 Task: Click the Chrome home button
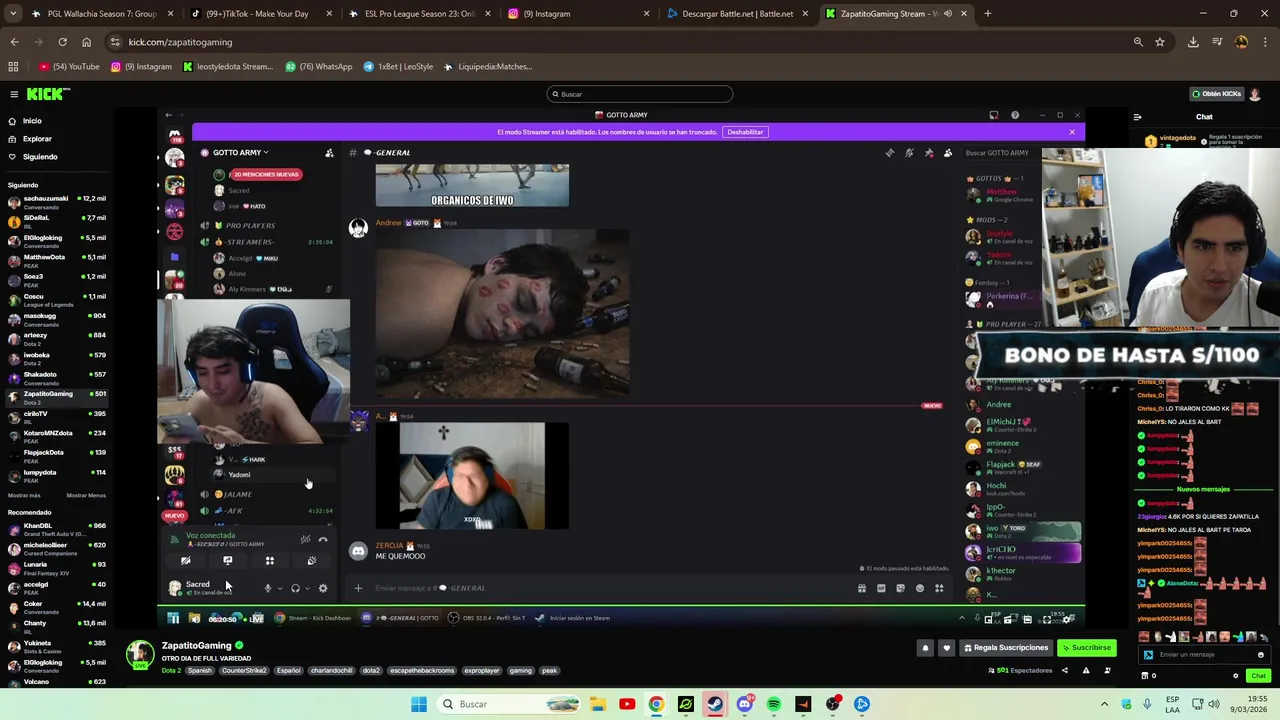pyautogui.click(x=86, y=42)
